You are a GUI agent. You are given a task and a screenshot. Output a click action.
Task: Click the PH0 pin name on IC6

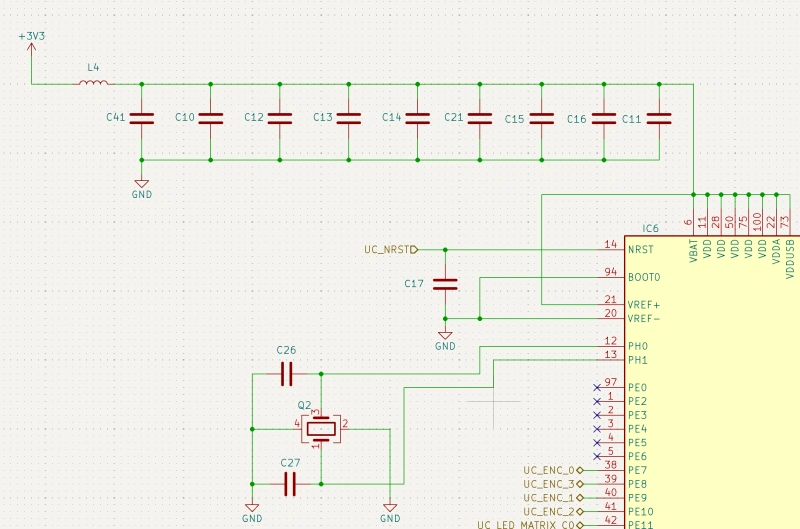pos(638,345)
